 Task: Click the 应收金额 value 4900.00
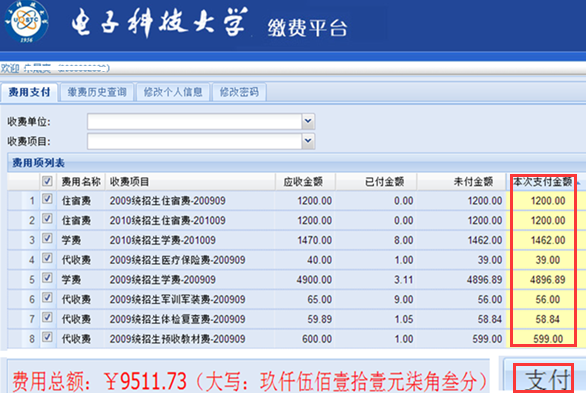314,280
